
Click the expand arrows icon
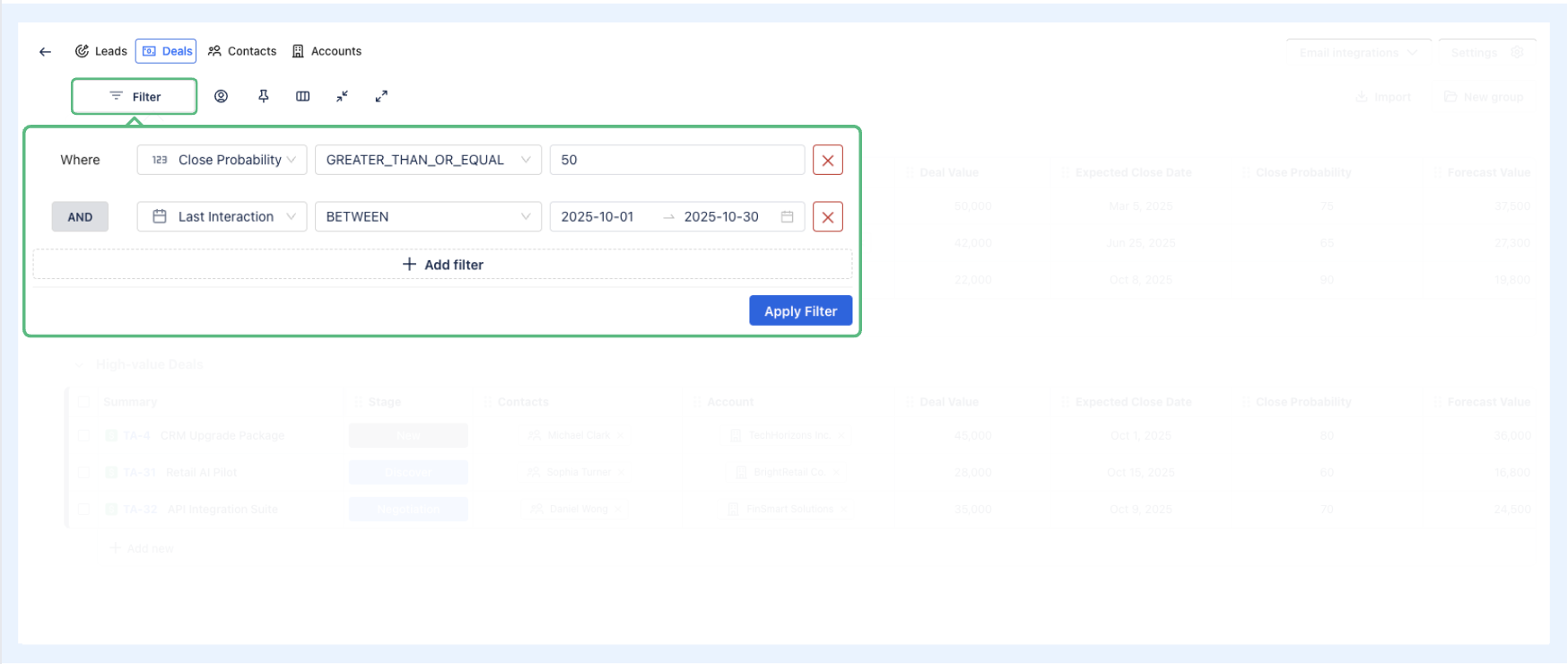click(x=381, y=96)
